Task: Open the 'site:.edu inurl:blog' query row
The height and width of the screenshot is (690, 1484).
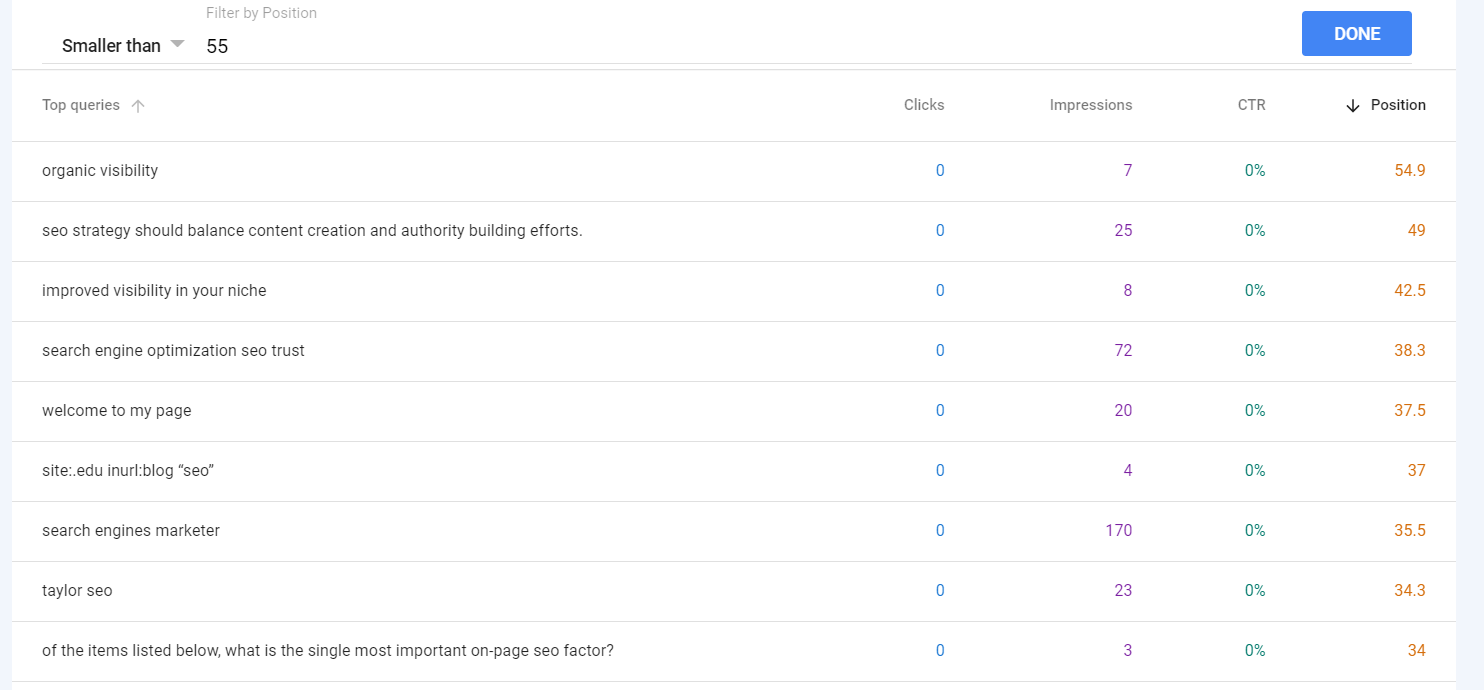Action: click(x=128, y=471)
